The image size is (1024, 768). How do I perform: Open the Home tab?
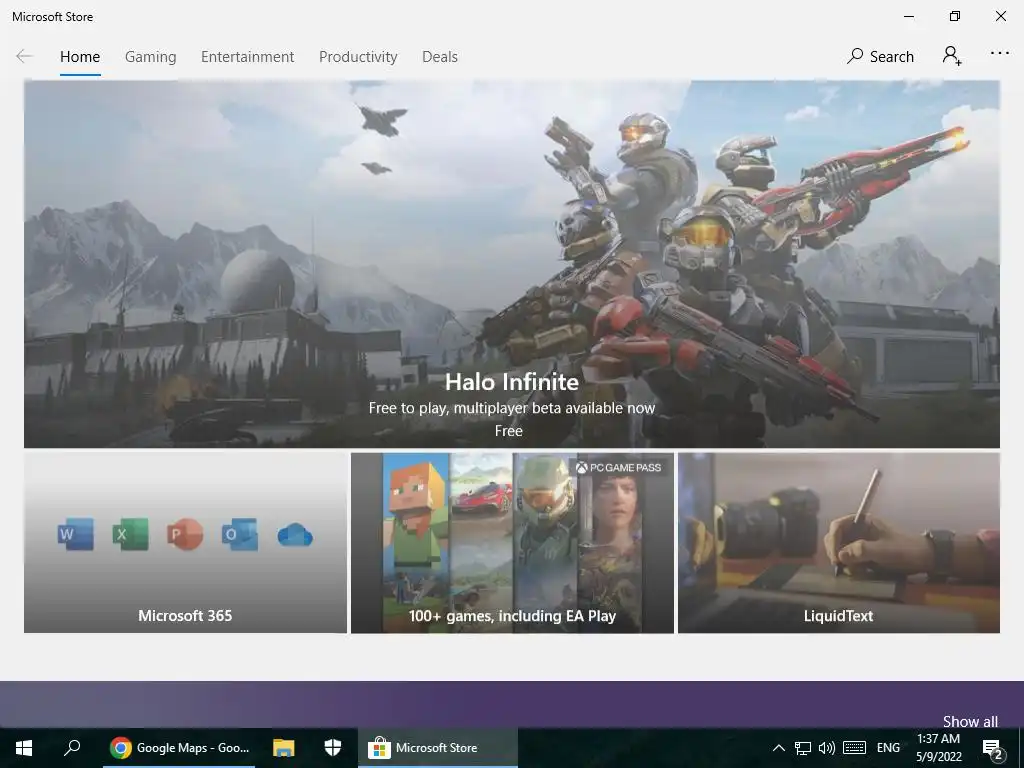click(80, 57)
